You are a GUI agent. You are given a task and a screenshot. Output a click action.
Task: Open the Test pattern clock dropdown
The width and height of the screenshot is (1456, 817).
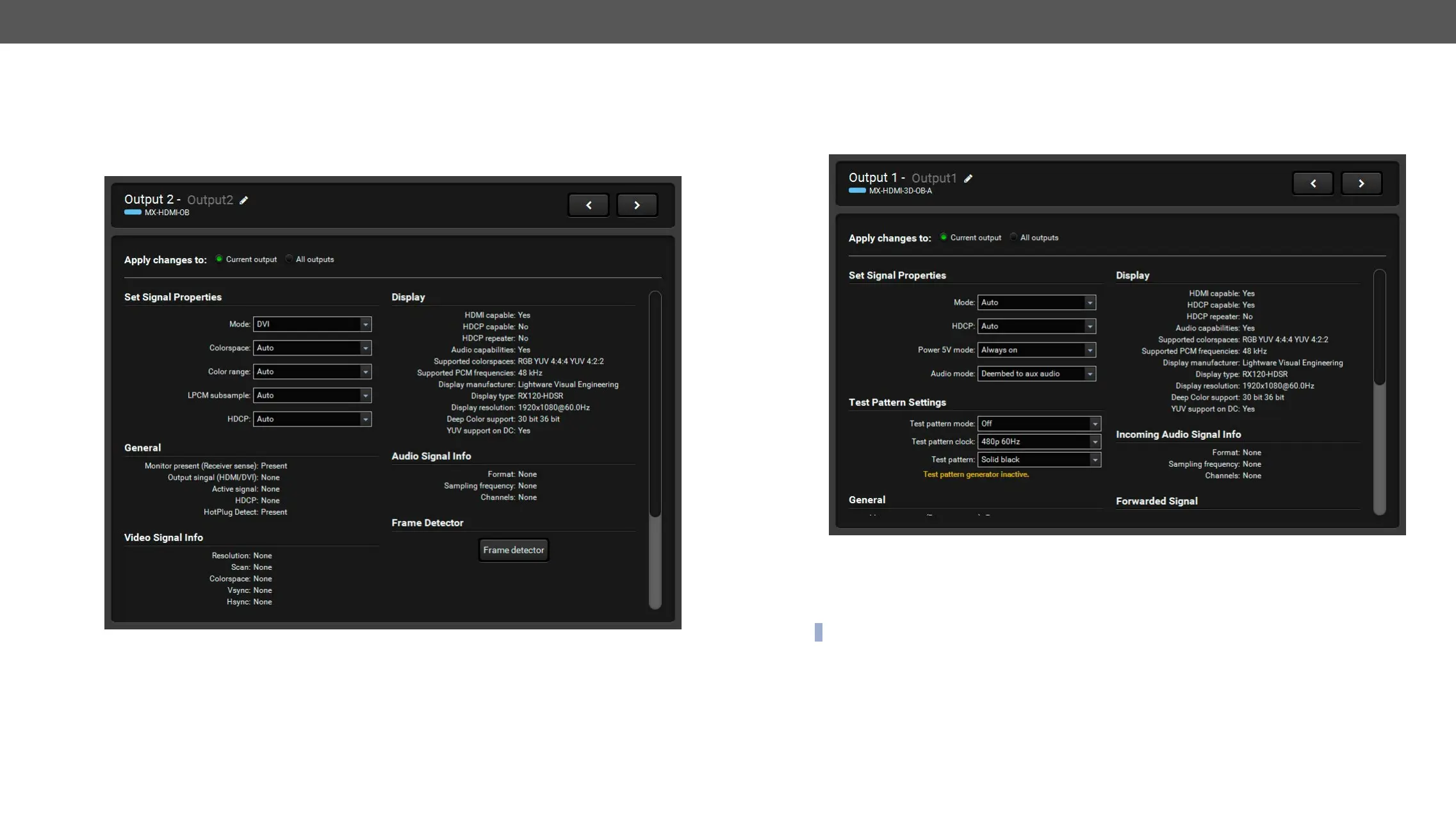pyautogui.click(x=1039, y=442)
